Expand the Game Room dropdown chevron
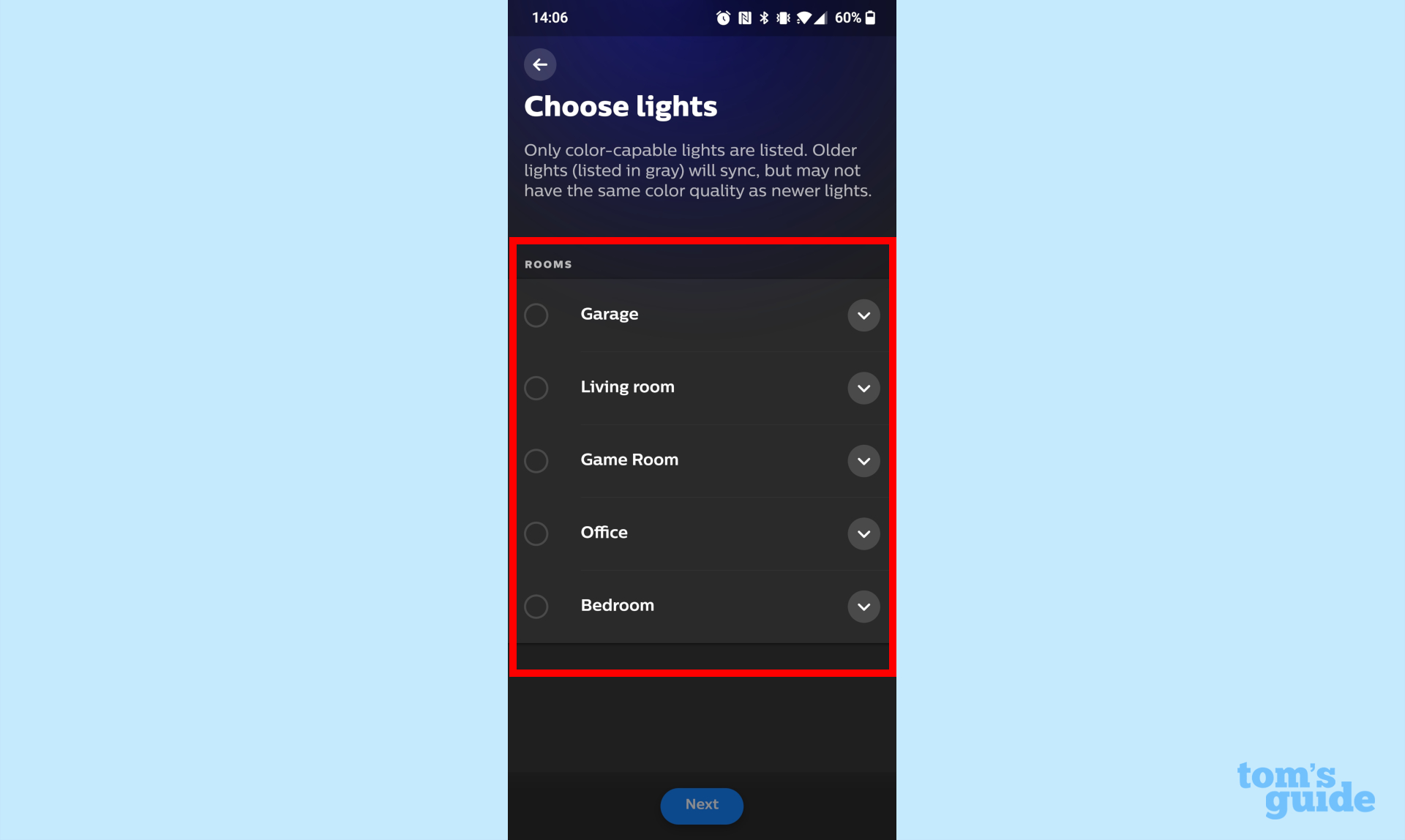Viewport: 1405px width, 840px height. (862, 460)
